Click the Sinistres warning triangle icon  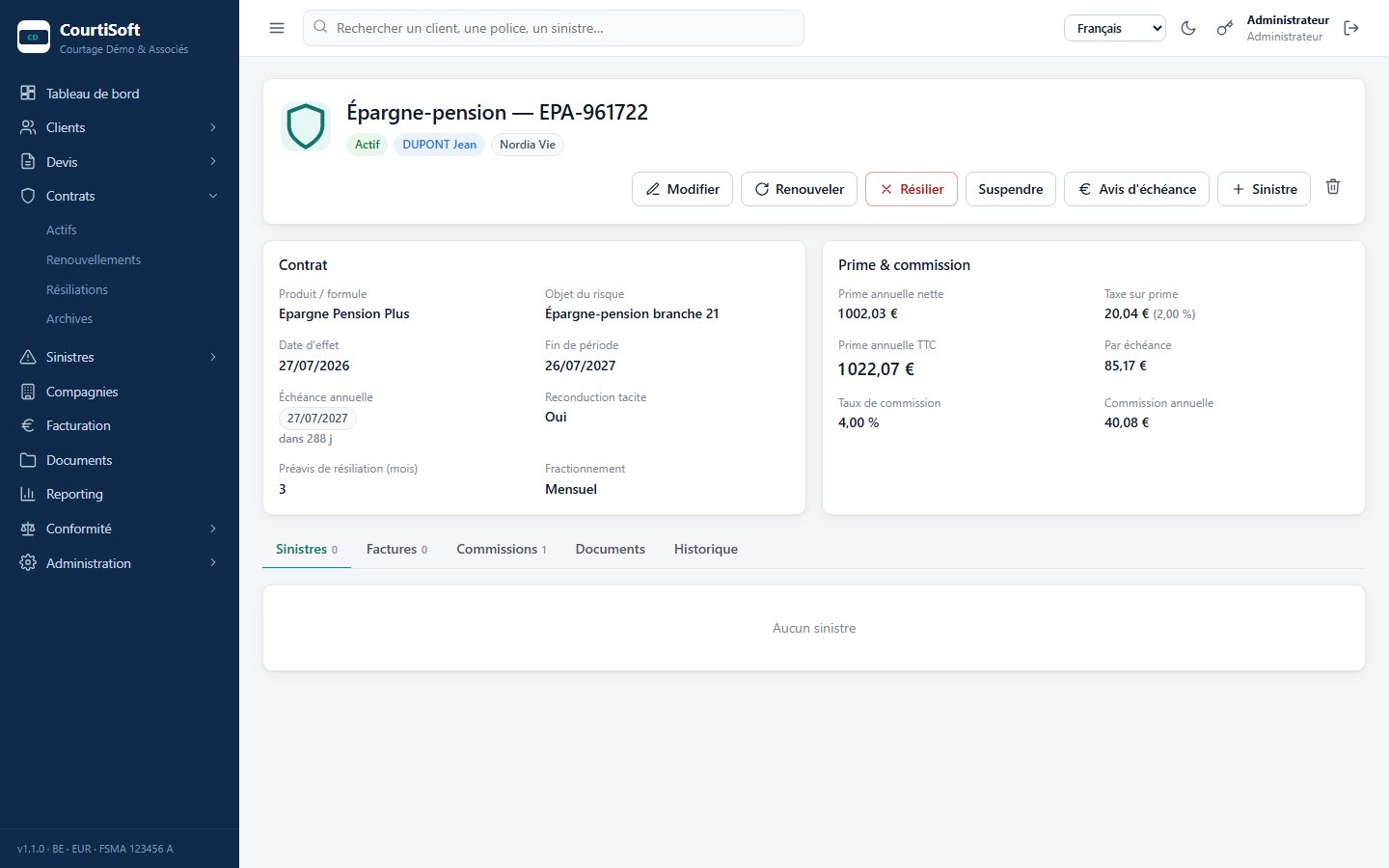tap(28, 357)
